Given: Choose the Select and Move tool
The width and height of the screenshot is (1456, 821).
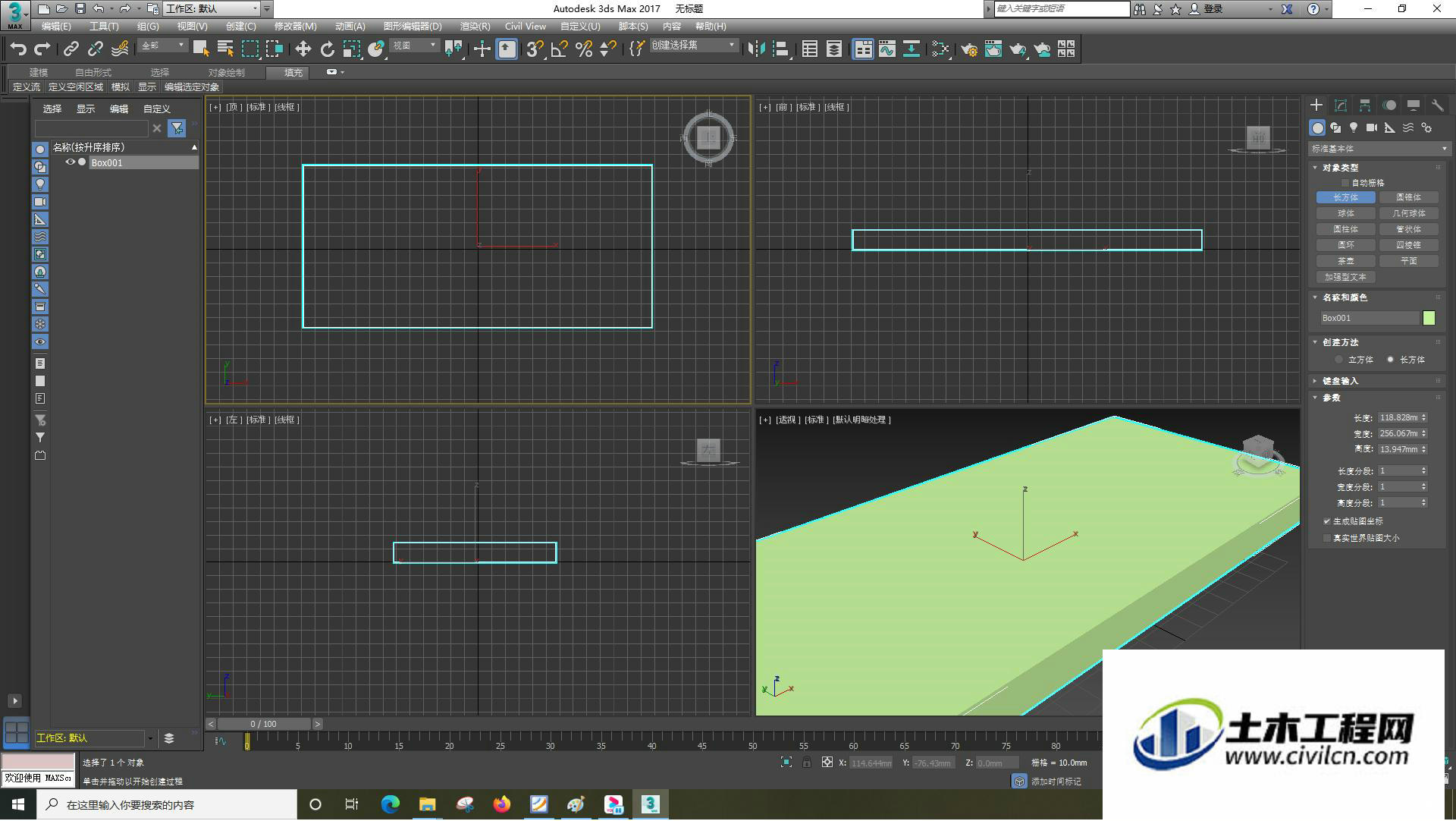Looking at the screenshot, I should 303,49.
